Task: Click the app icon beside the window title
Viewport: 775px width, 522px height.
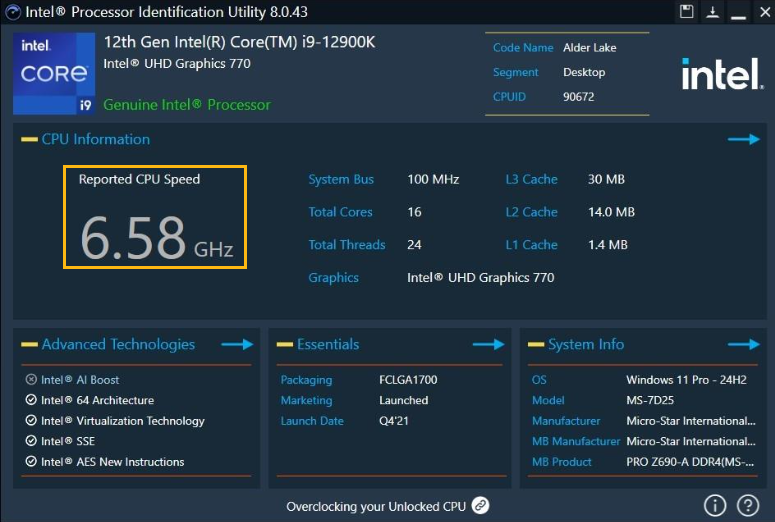Action: pos(12,12)
